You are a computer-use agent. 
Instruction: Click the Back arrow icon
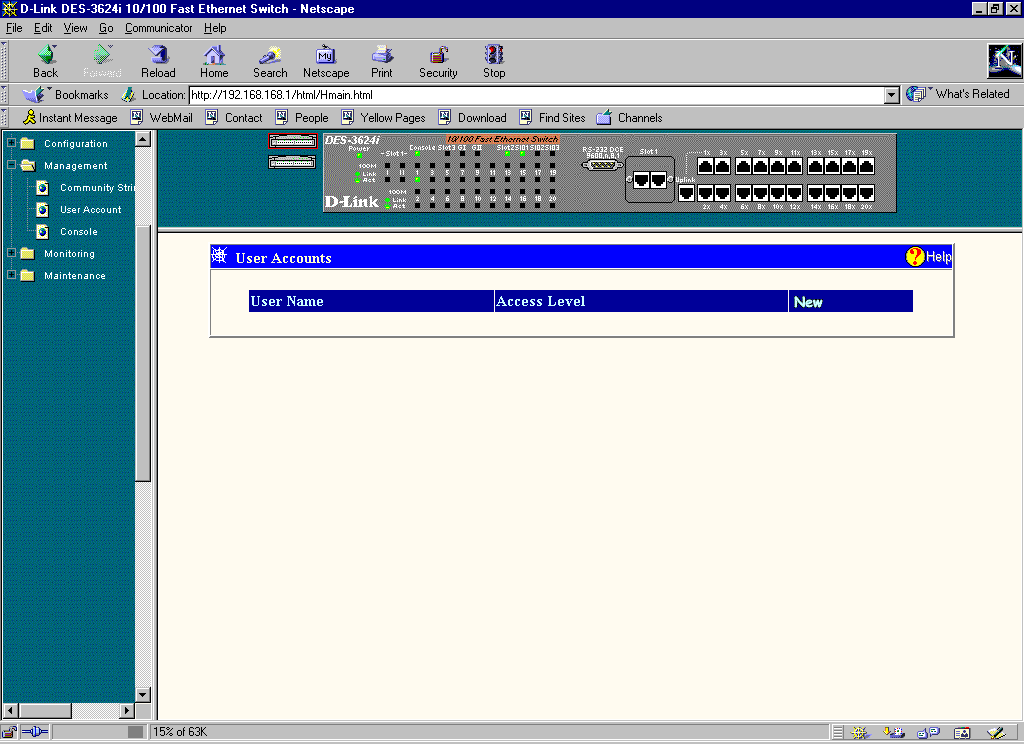point(46,55)
